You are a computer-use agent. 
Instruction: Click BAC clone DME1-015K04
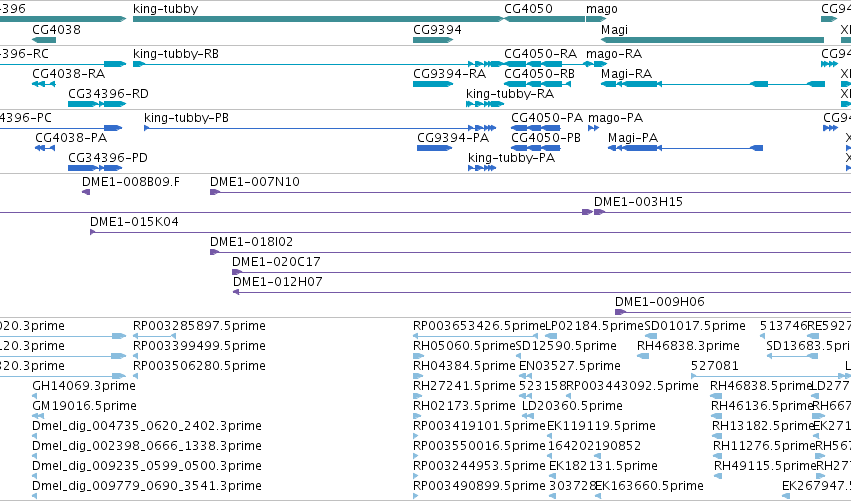click(x=471, y=232)
